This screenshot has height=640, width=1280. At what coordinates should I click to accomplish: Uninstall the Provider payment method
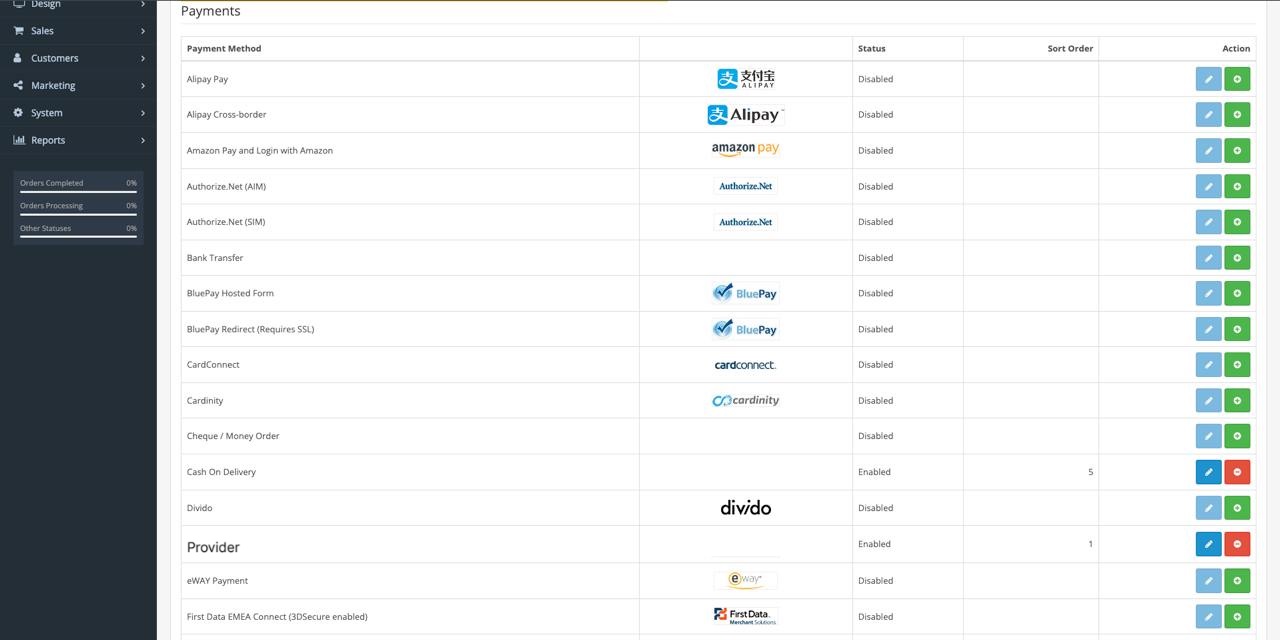(1237, 544)
